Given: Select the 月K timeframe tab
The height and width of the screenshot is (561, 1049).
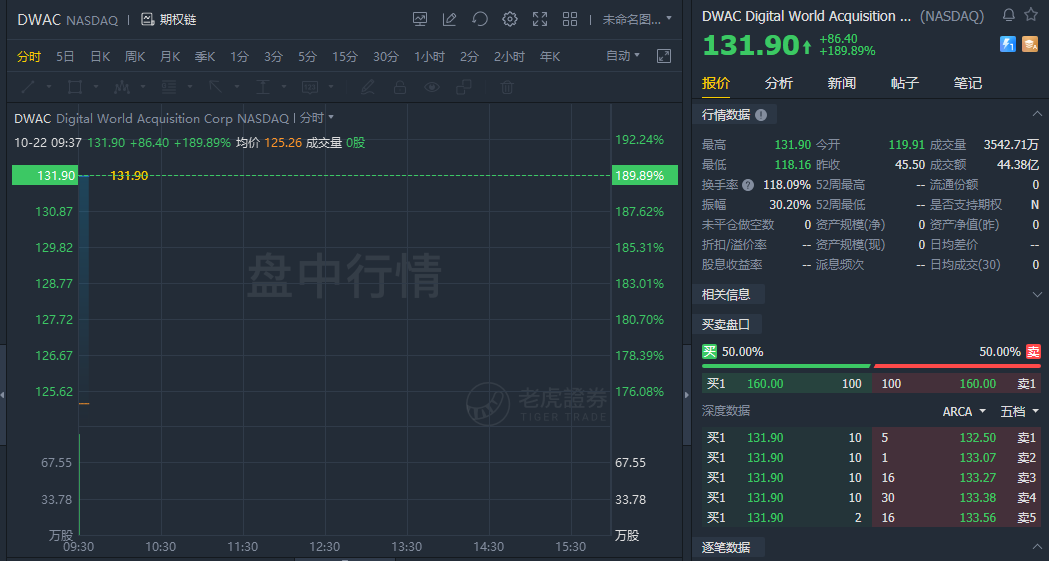Looking at the screenshot, I should (x=170, y=57).
